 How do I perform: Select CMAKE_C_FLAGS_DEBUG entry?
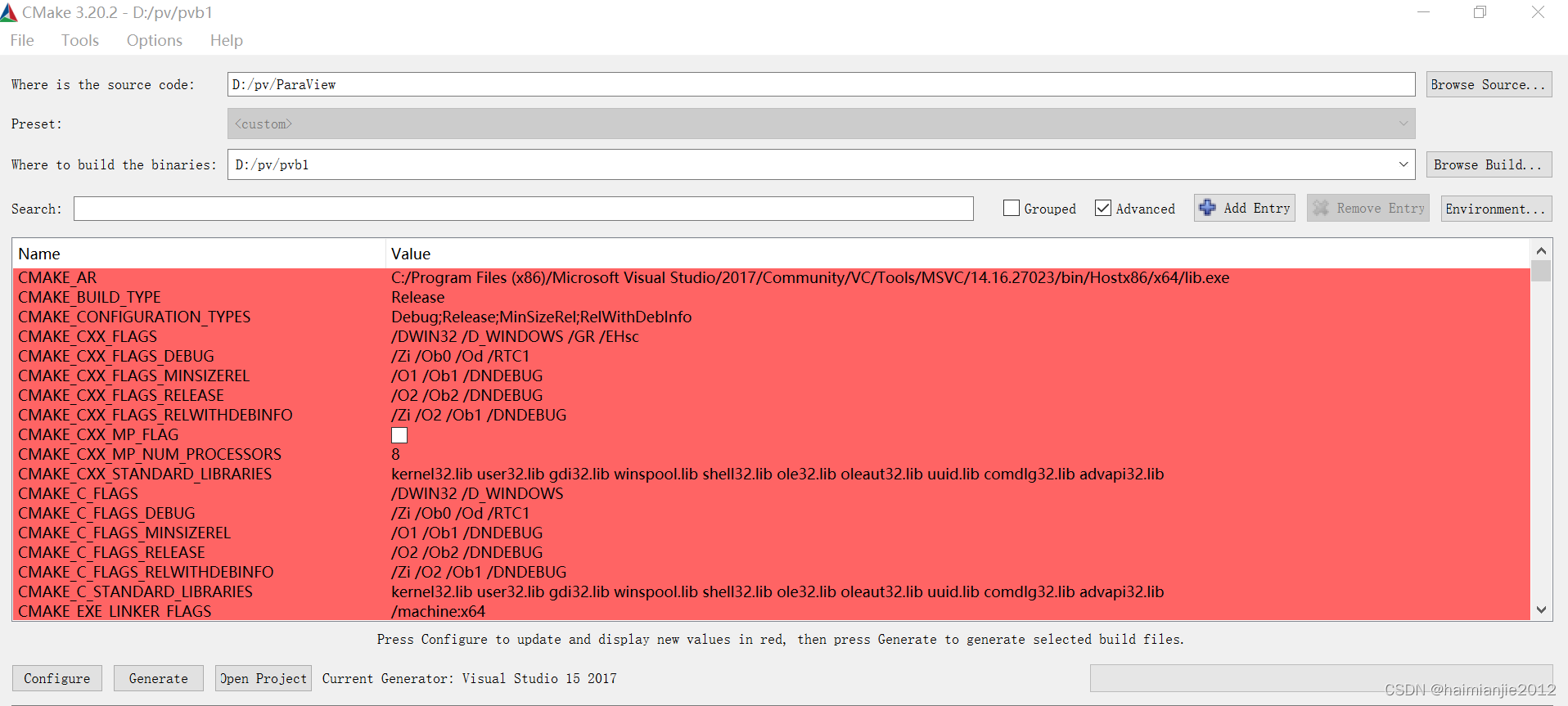(106, 514)
